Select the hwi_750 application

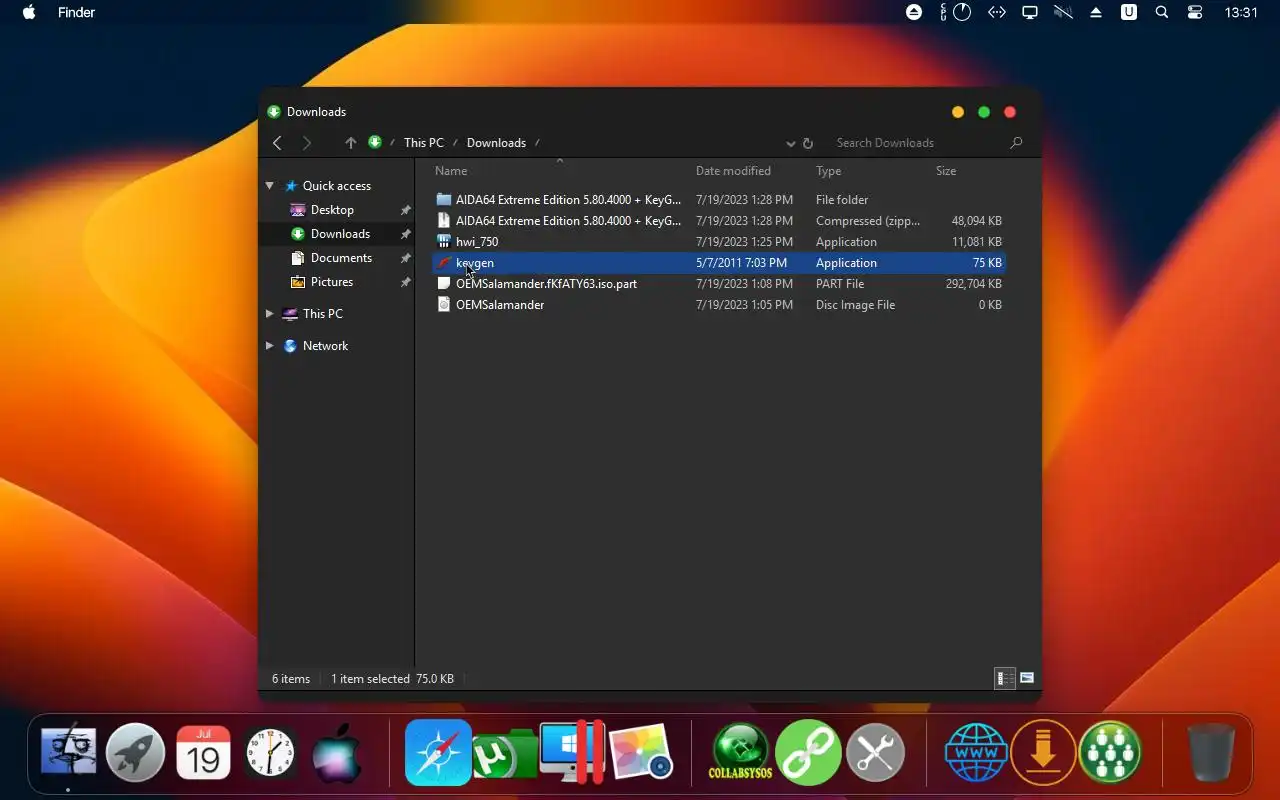pos(718,242)
